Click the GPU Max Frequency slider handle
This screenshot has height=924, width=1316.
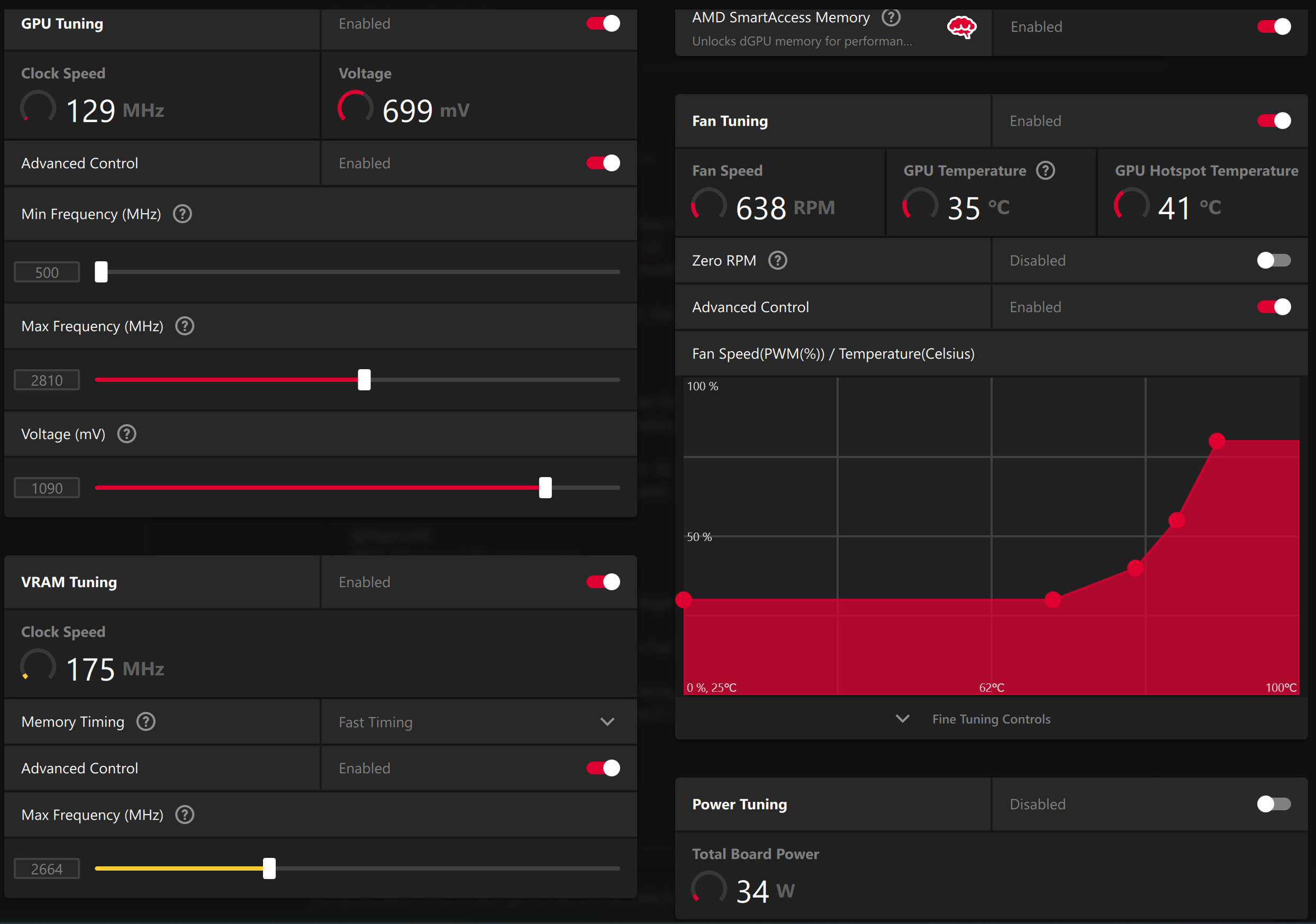pos(364,380)
